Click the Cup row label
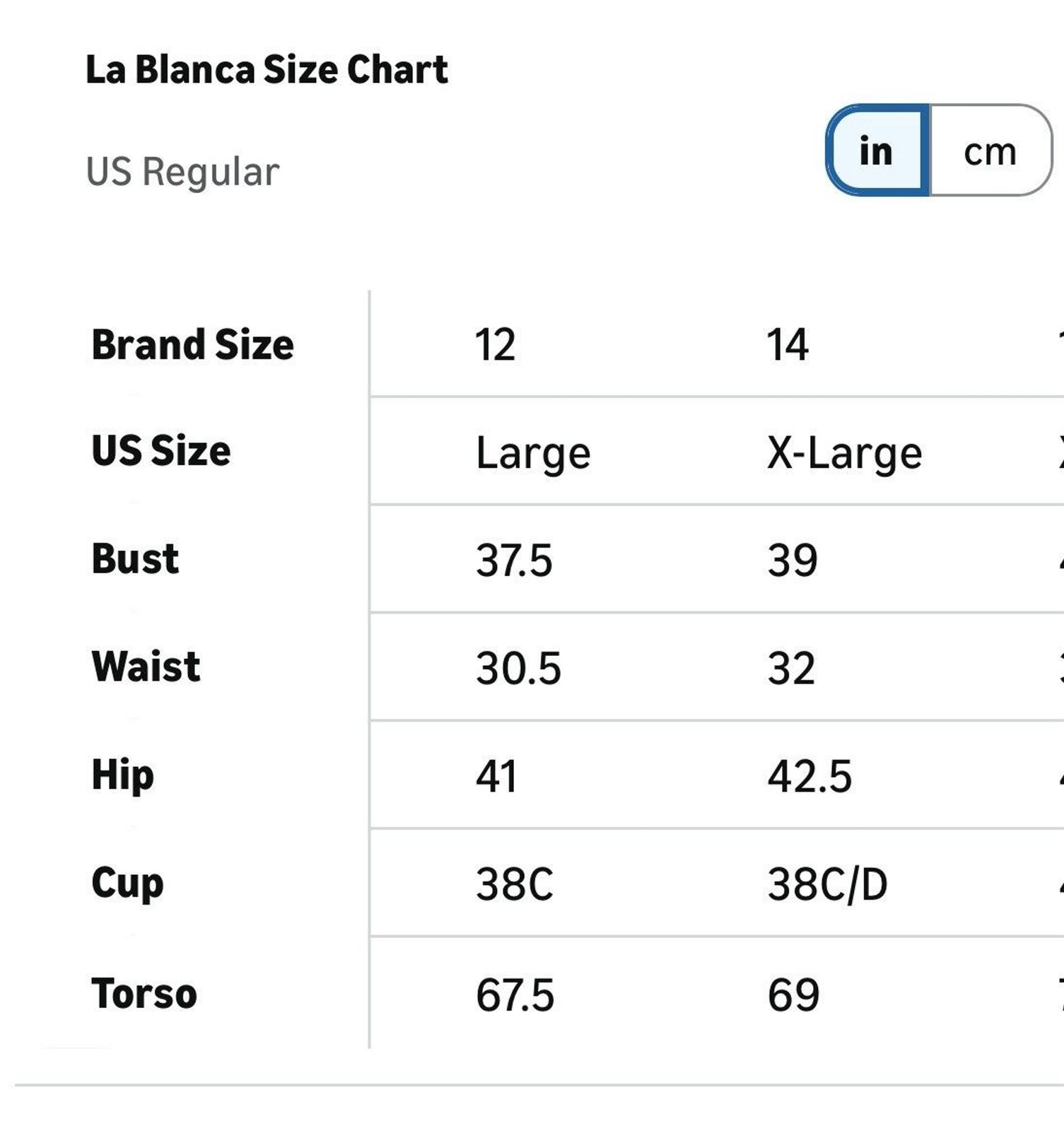Viewport: 1064px width, 1131px height. [127, 884]
